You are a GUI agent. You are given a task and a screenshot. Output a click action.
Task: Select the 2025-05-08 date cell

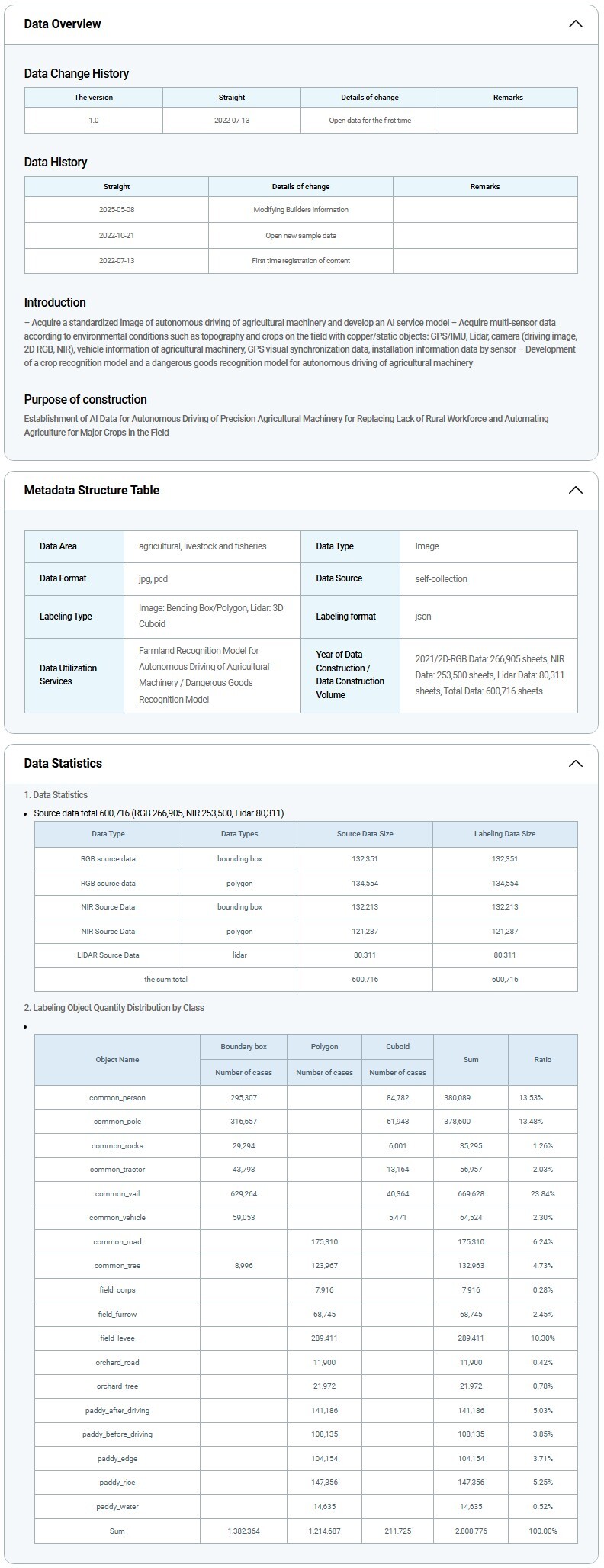coord(117,210)
